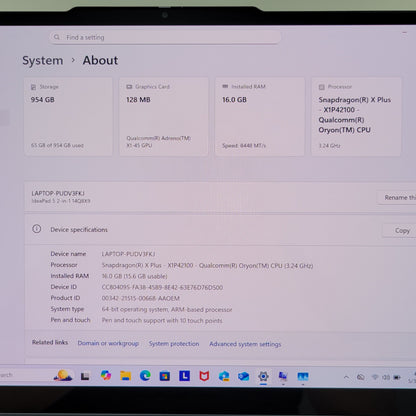Open Wi-Fi network tray icon

point(375,377)
